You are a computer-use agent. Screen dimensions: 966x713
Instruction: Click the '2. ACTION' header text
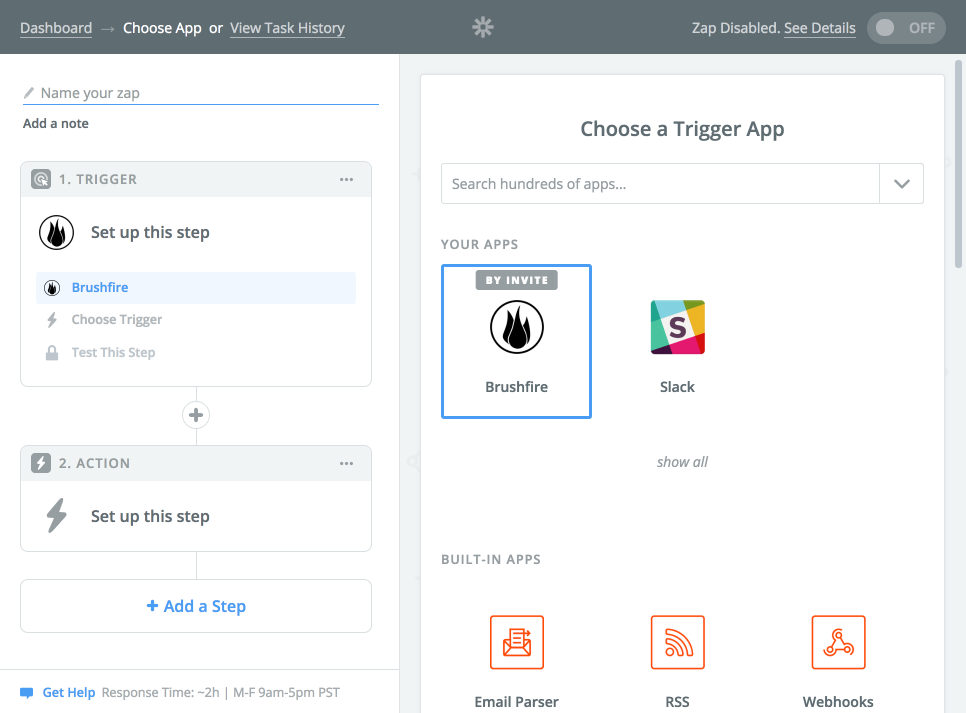(x=94, y=463)
